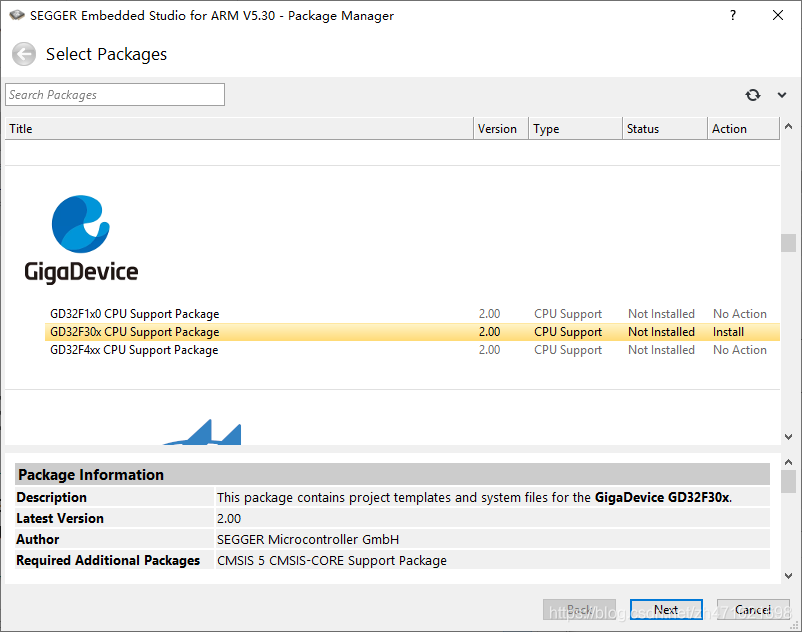This screenshot has height=632, width=802.
Task: Click the GigaDevice logo
Action: click(81, 239)
